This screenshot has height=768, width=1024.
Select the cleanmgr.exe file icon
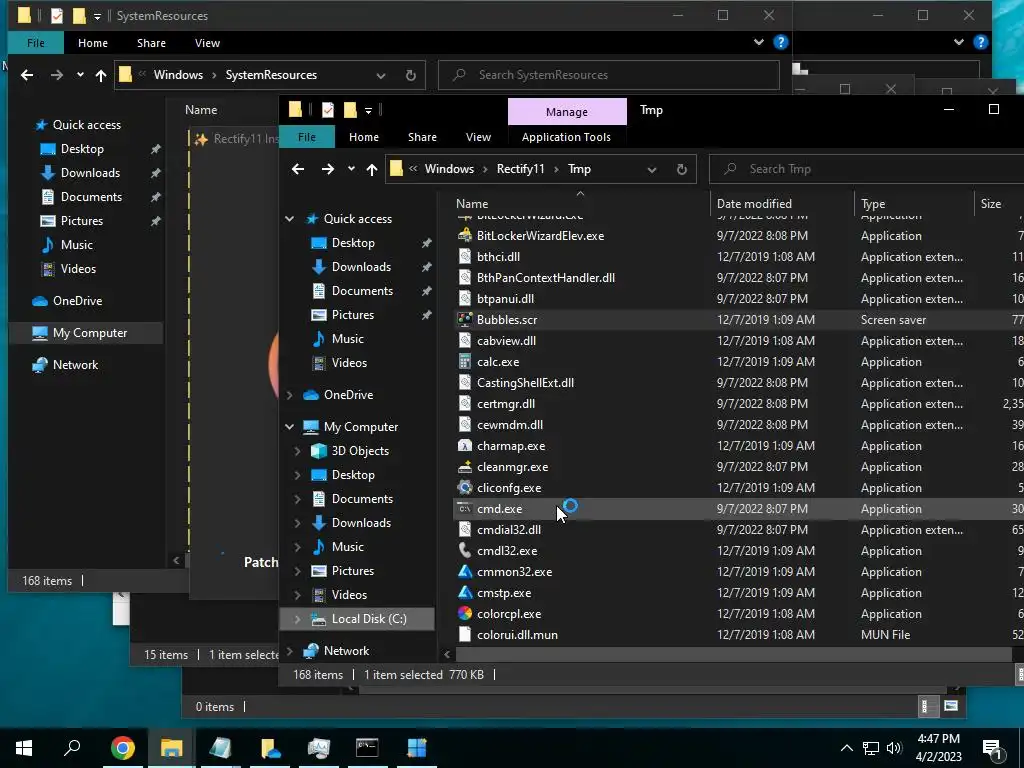[x=465, y=466]
